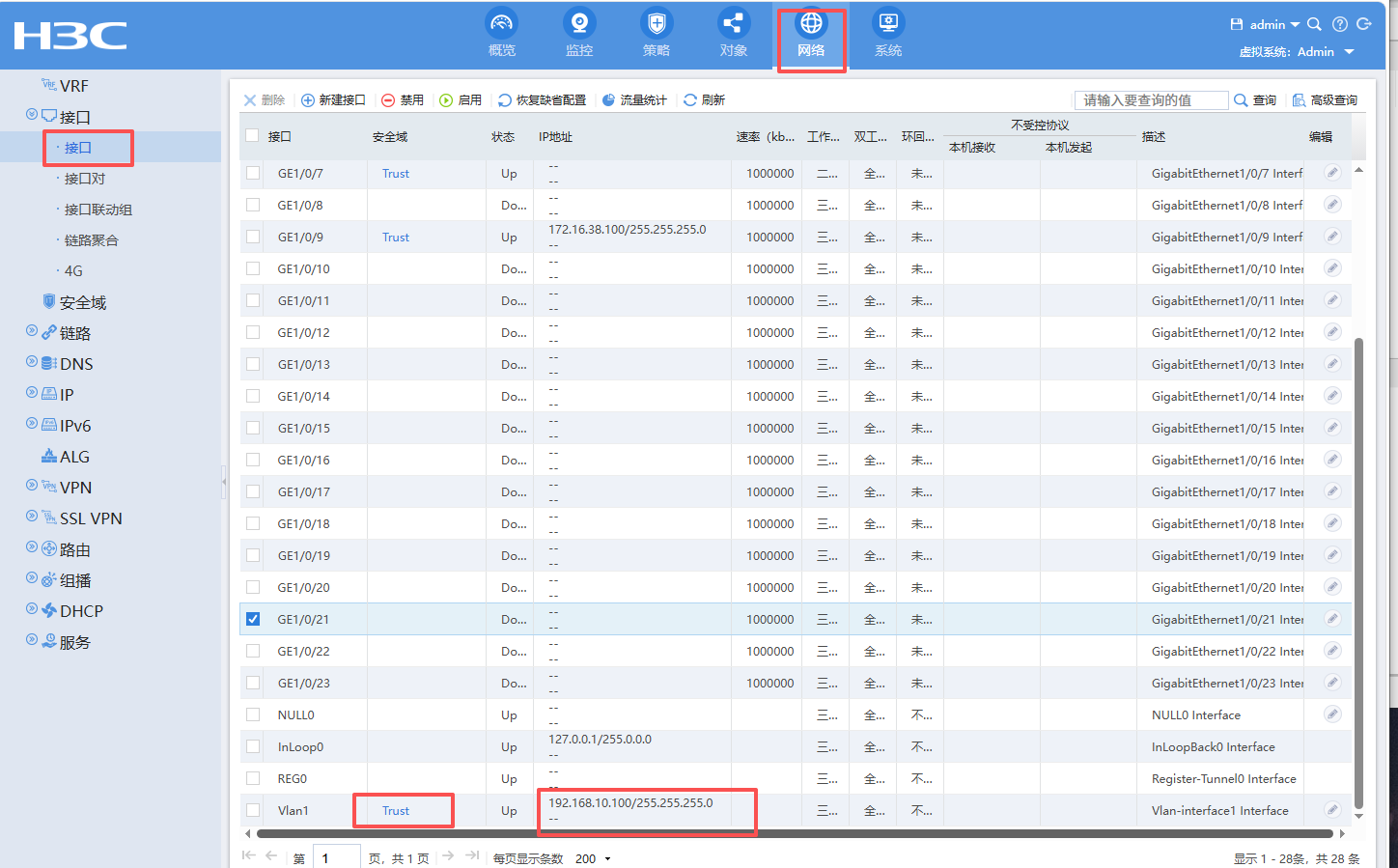Tick the REG0 row checkbox
This screenshot has width=1398, height=868.
pyautogui.click(x=253, y=778)
